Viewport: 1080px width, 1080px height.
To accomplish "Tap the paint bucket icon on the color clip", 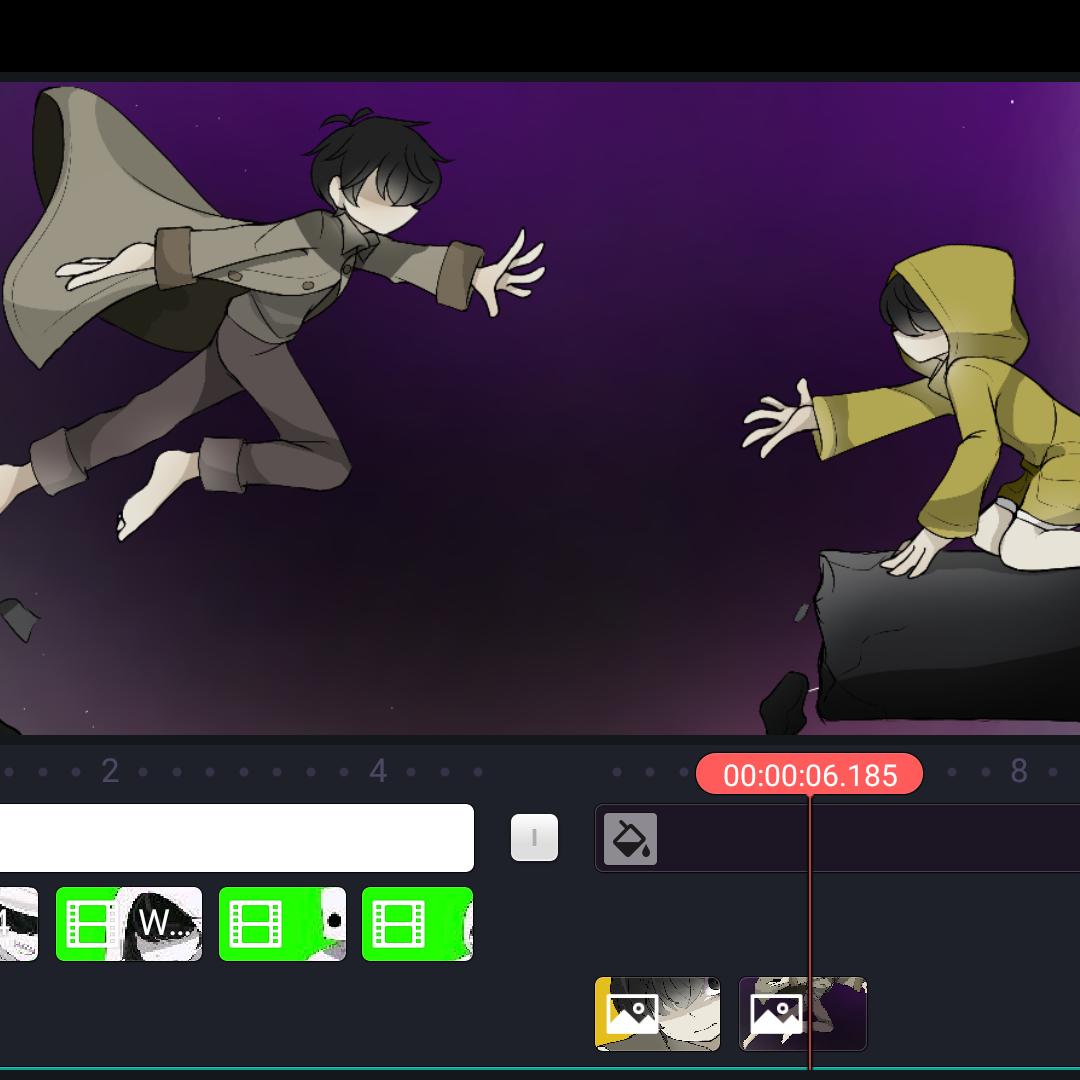I will [x=630, y=838].
